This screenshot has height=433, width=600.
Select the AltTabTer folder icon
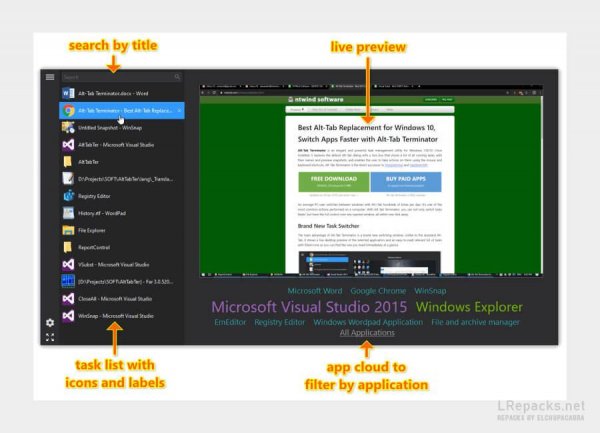pos(68,162)
